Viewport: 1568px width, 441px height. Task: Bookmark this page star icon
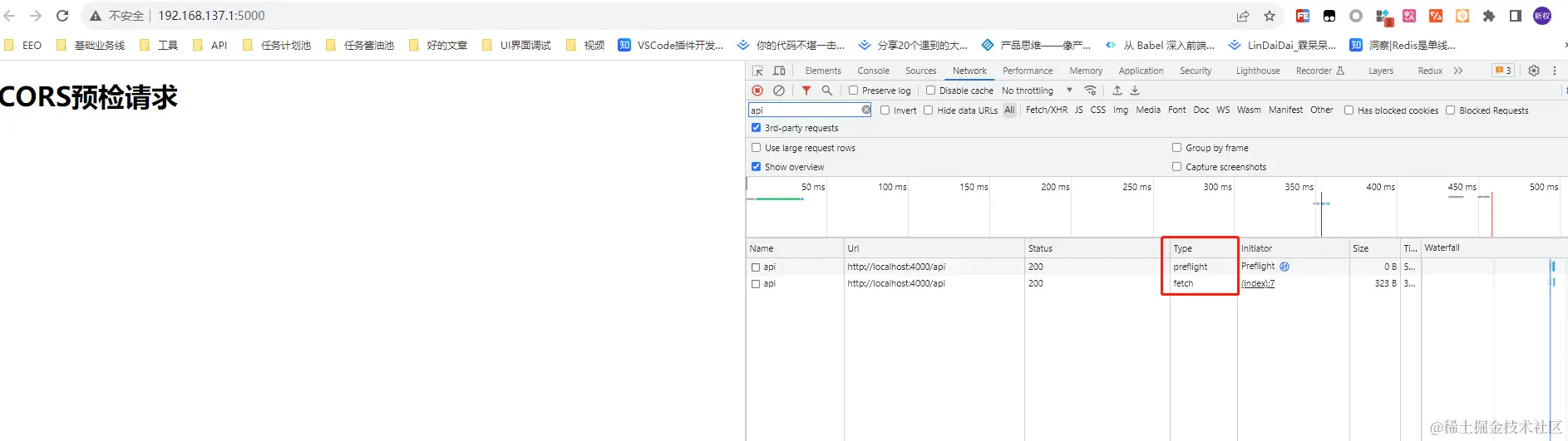tap(1270, 16)
